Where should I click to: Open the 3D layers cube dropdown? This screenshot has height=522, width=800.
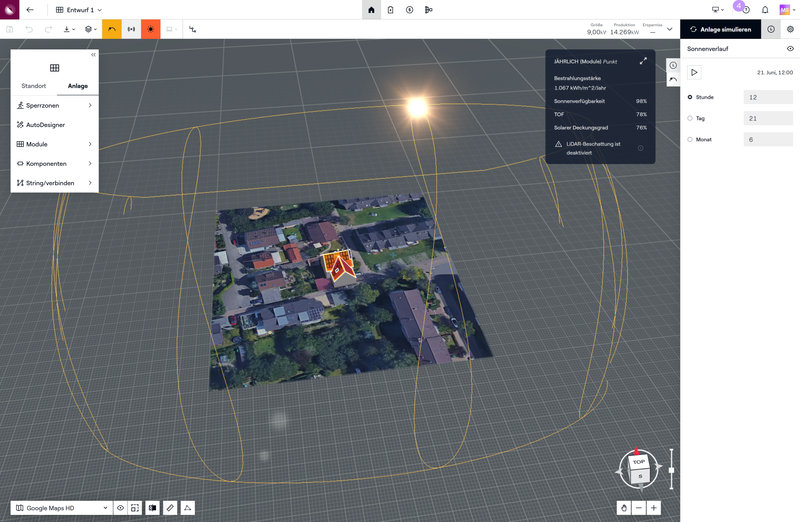(x=90, y=29)
